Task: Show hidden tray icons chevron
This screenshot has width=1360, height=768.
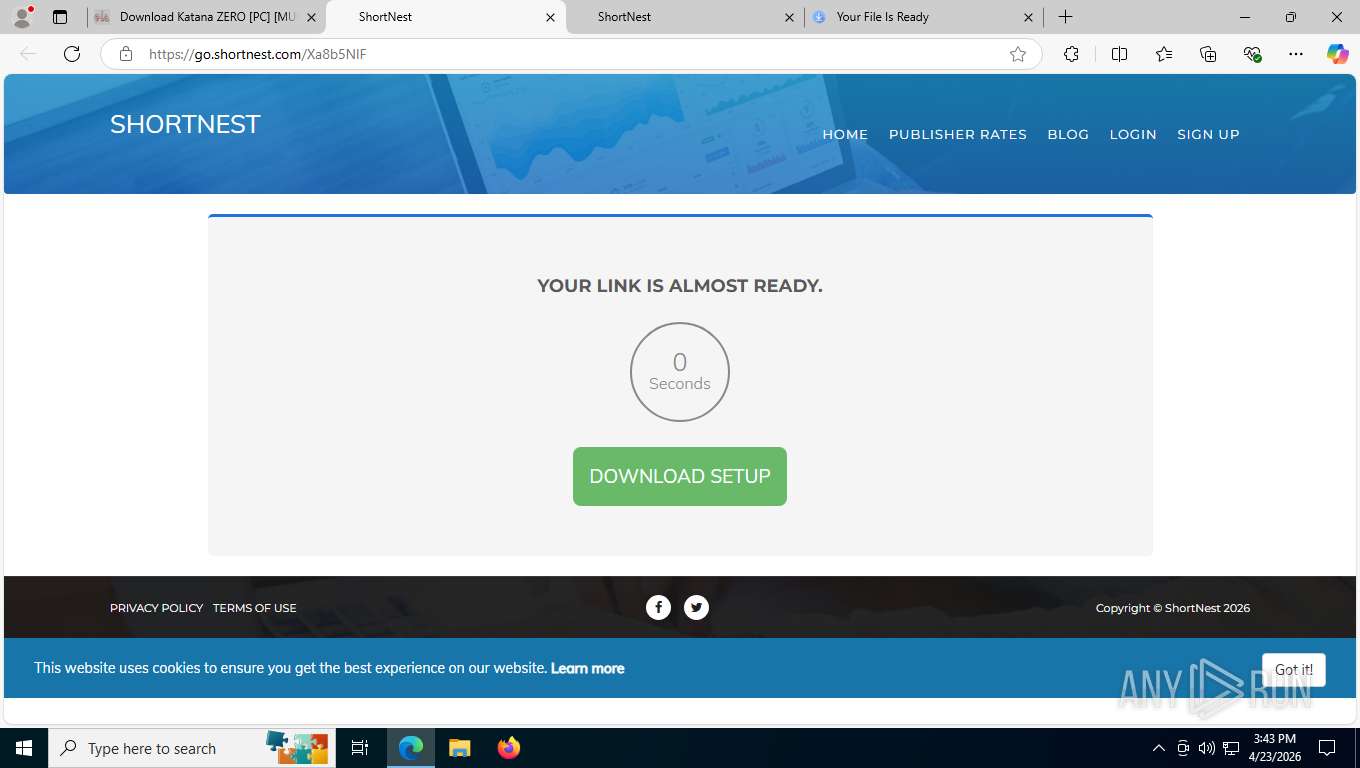Action: (x=1159, y=748)
